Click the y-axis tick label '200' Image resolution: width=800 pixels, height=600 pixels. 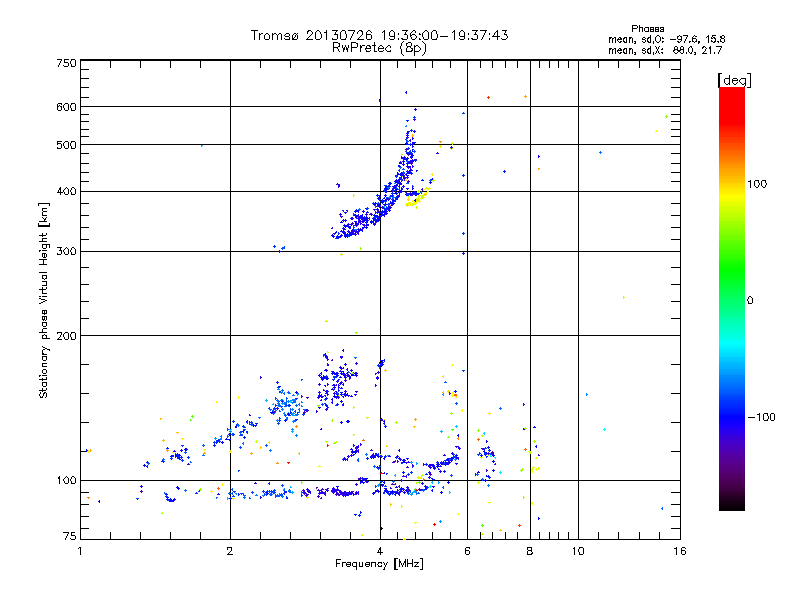pos(66,336)
